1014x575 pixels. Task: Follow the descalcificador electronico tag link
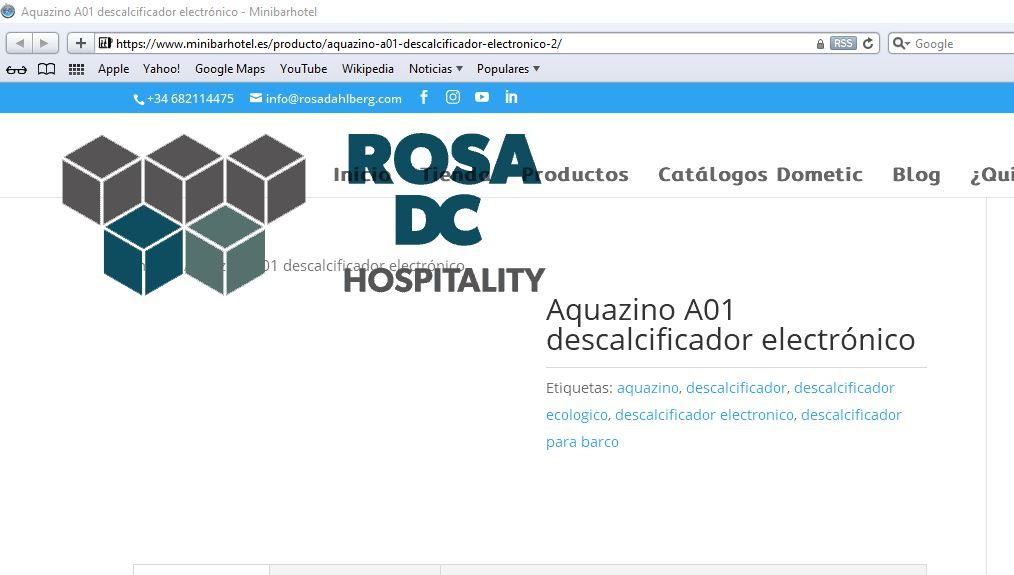point(704,415)
